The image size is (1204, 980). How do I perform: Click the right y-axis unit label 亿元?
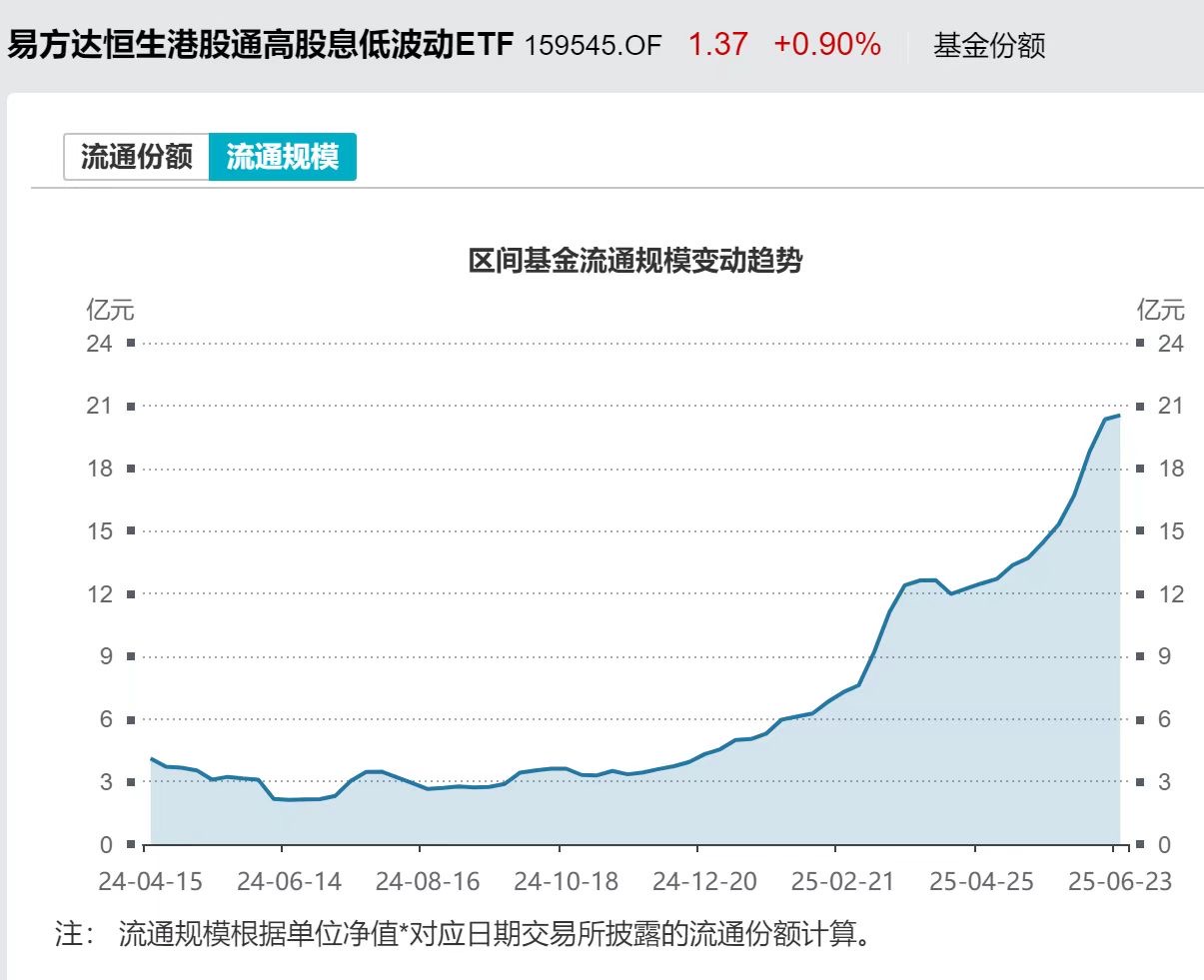point(1160,310)
